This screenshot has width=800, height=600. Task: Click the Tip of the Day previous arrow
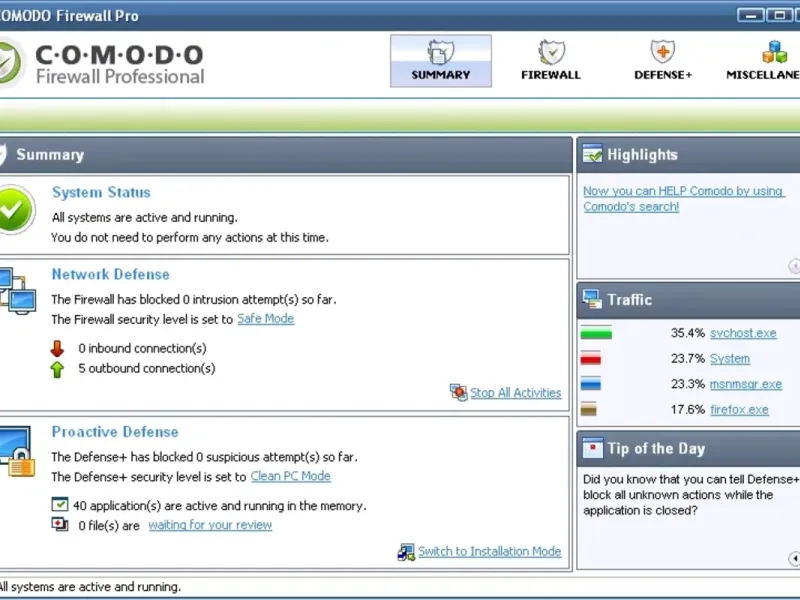pos(794,558)
